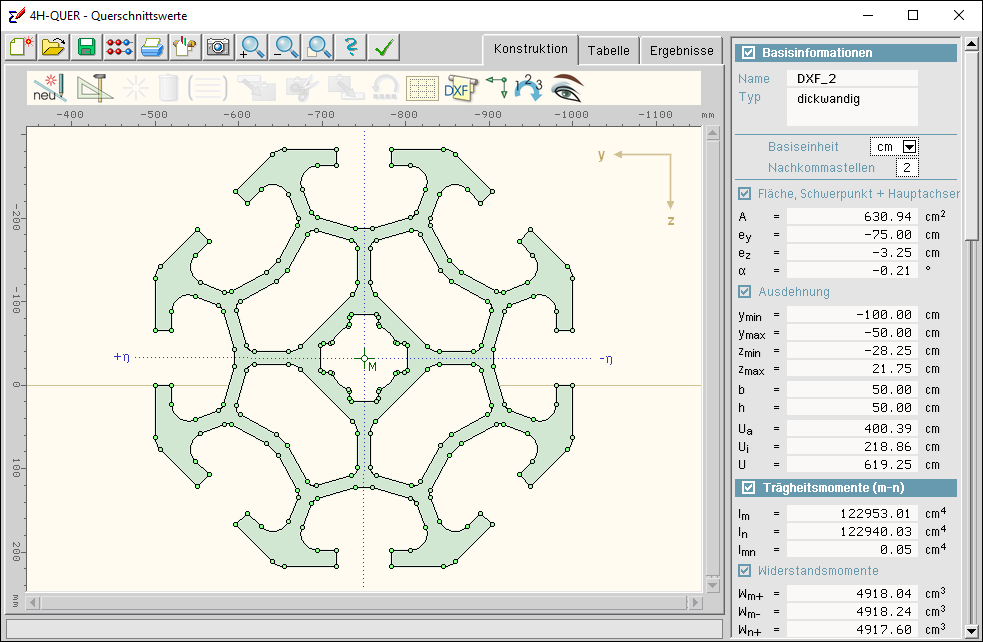Screen dimensions: 983x642
Task: Click the Widerstandsmomente section checkbox
Action: point(744,571)
